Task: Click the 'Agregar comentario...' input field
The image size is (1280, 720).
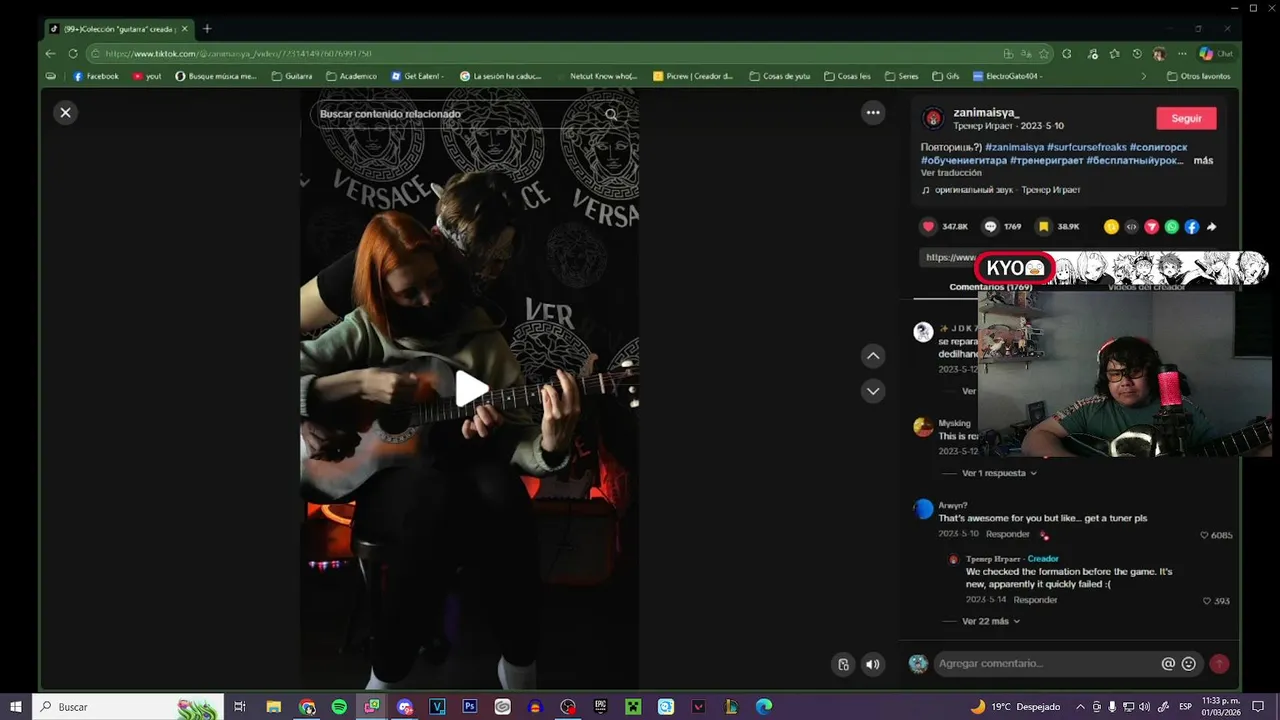Action: pos(1045,664)
